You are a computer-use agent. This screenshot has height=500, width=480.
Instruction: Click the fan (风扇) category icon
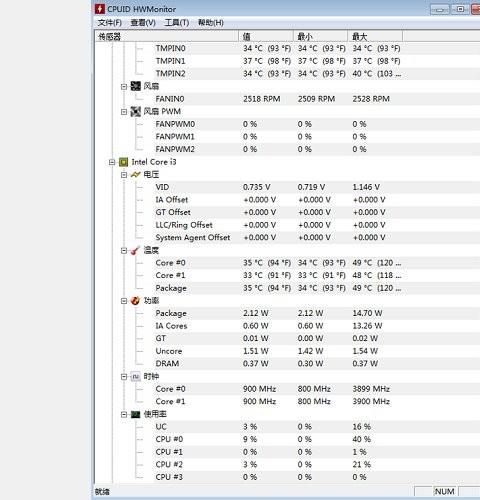coord(135,86)
